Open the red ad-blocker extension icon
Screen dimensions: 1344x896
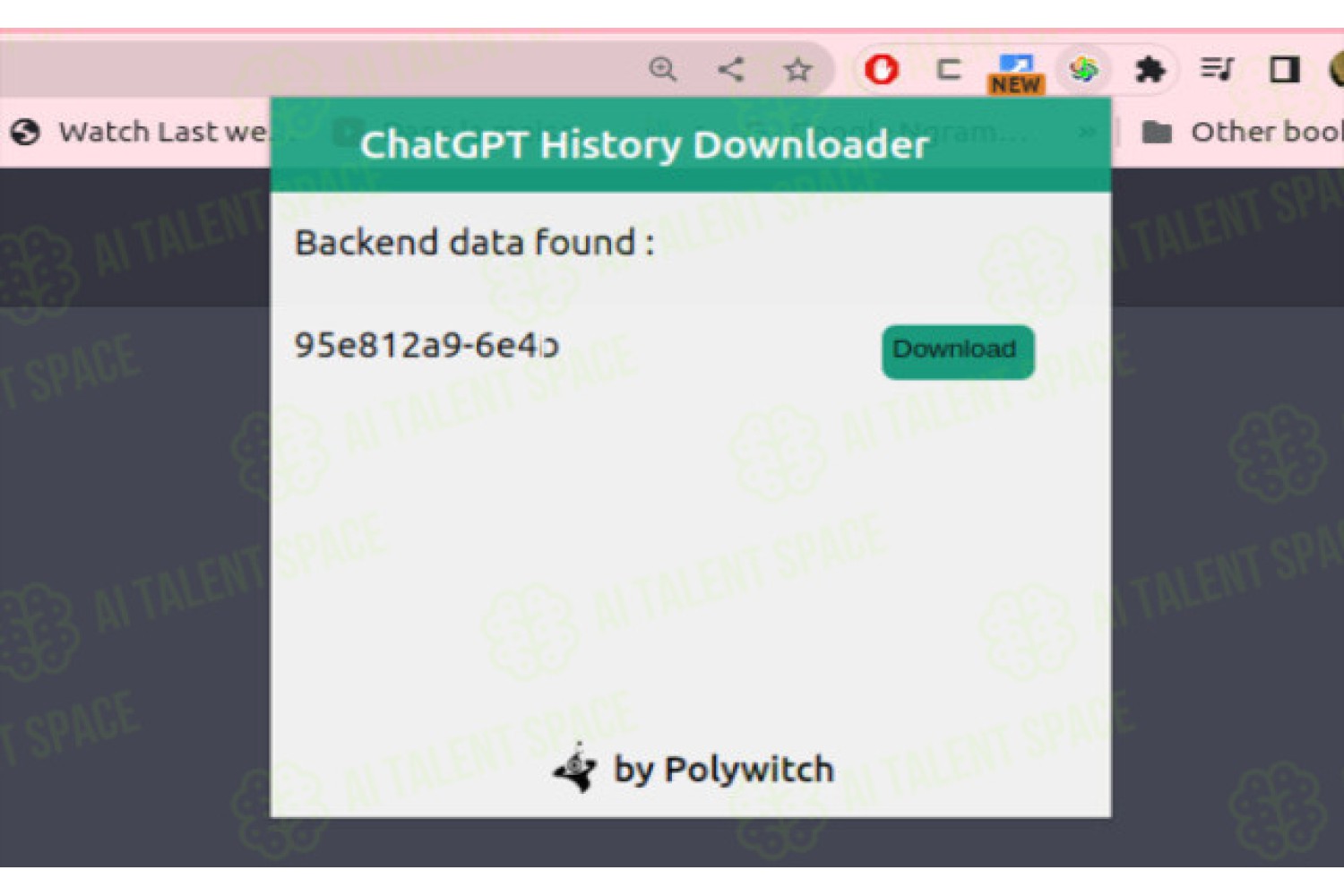[x=882, y=69]
